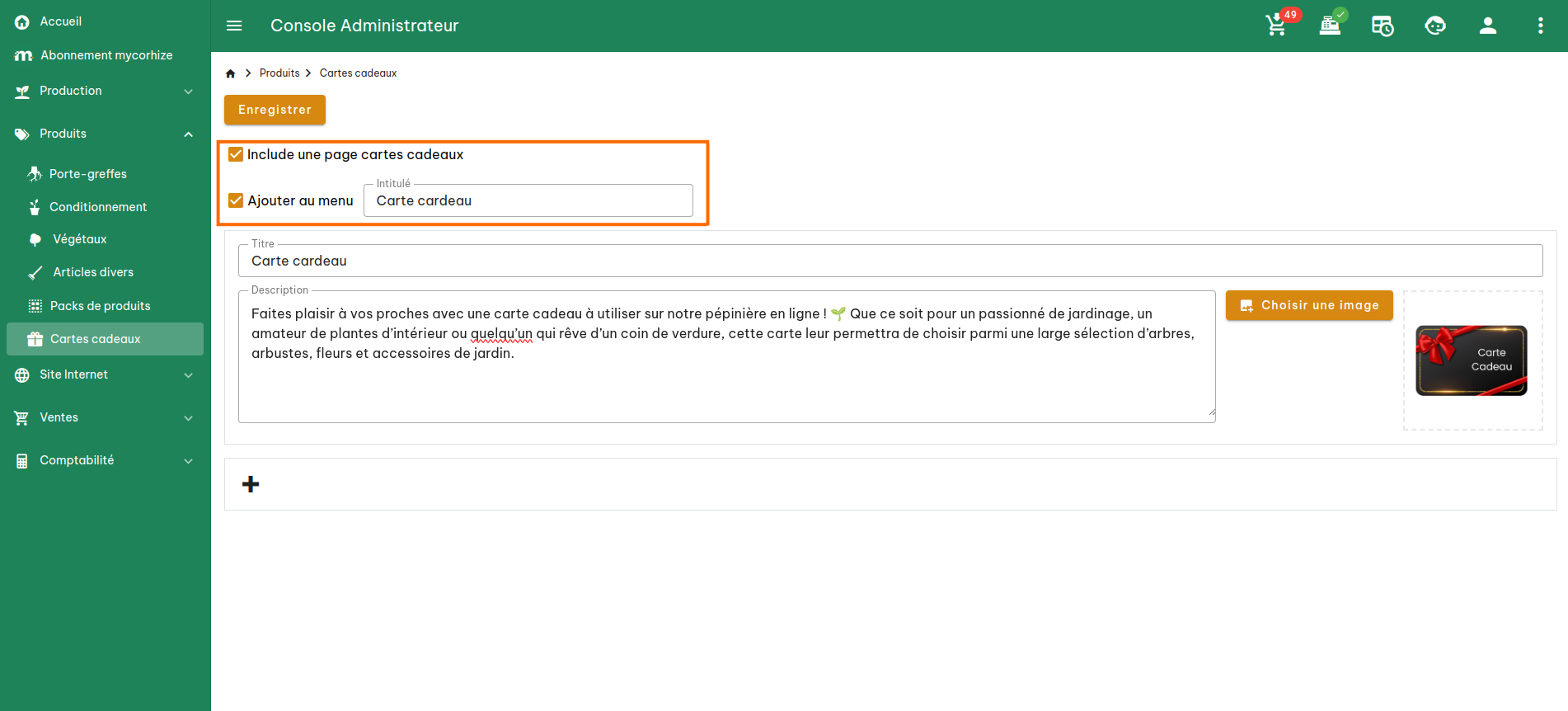The width and height of the screenshot is (1568, 711).
Task: Select Packs de produits menu item
Action: [x=100, y=306]
